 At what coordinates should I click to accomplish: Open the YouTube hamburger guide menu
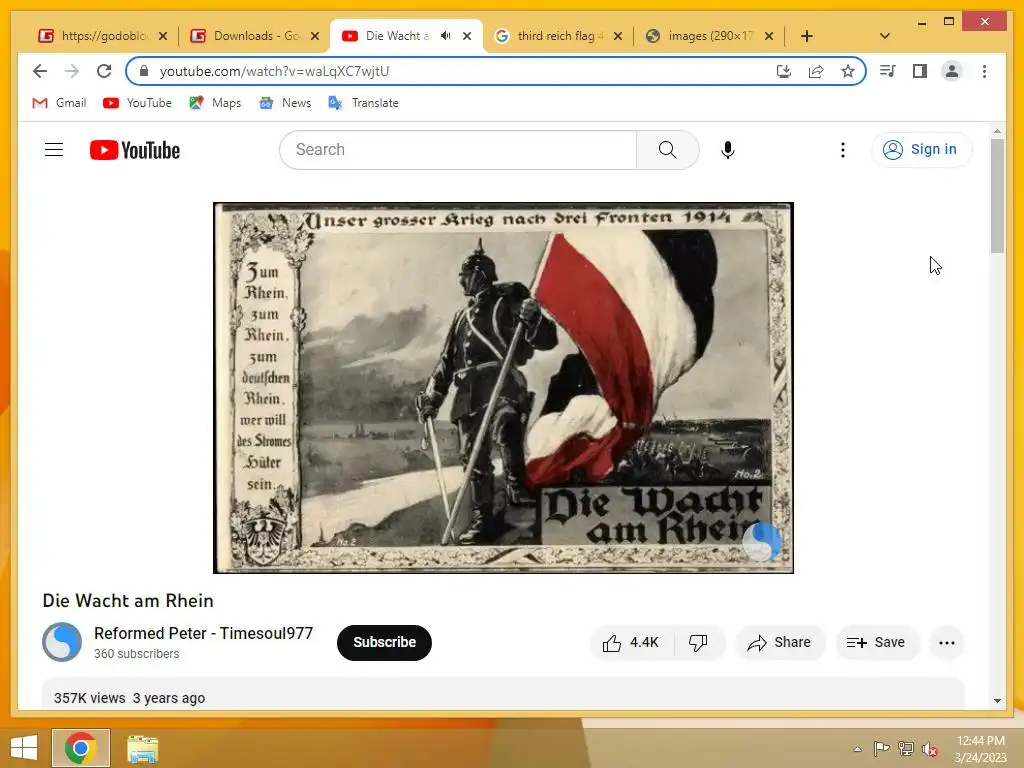[x=54, y=150]
